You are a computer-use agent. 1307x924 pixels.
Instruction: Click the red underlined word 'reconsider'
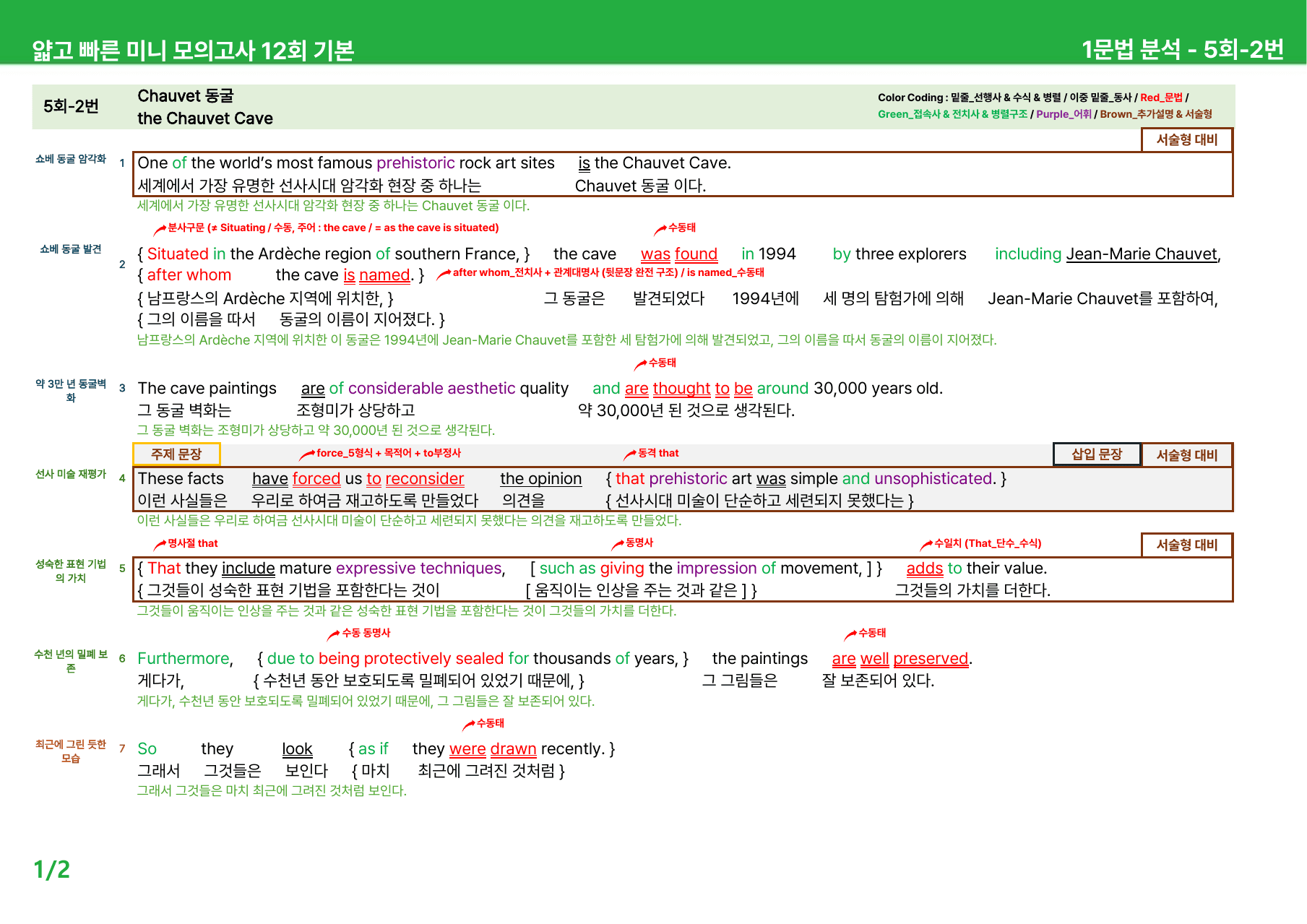pos(425,479)
